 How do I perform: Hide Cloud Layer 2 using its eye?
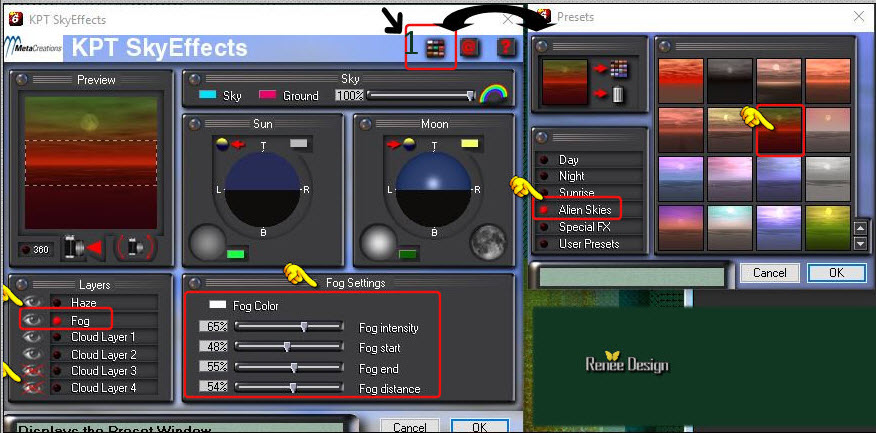coord(34,354)
